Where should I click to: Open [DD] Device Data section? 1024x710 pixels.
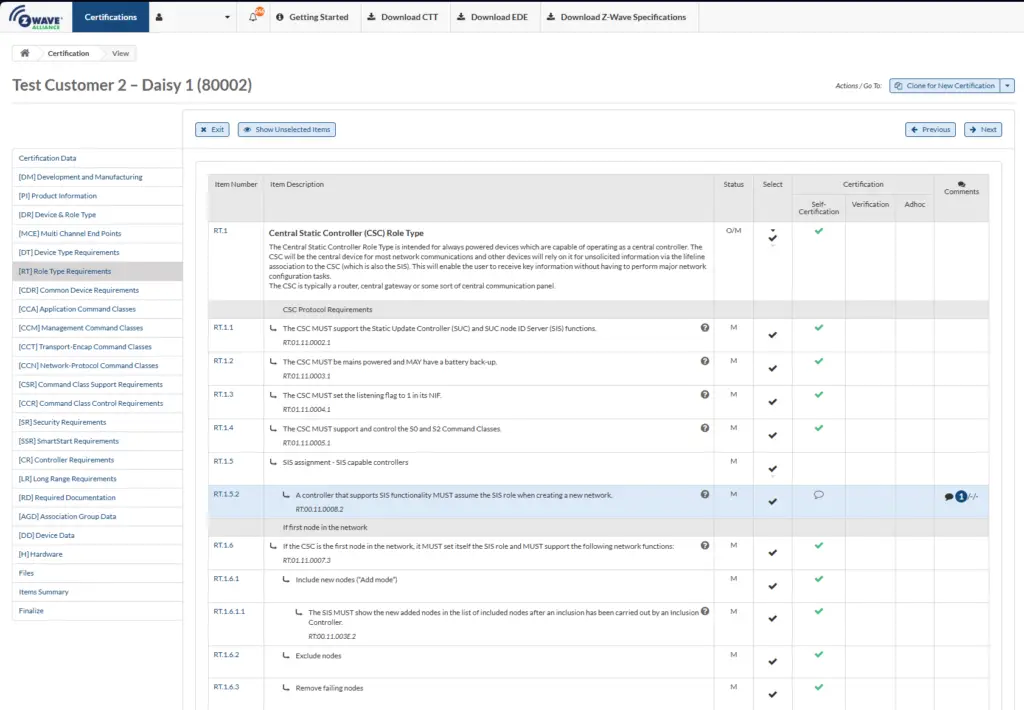tap(97, 536)
